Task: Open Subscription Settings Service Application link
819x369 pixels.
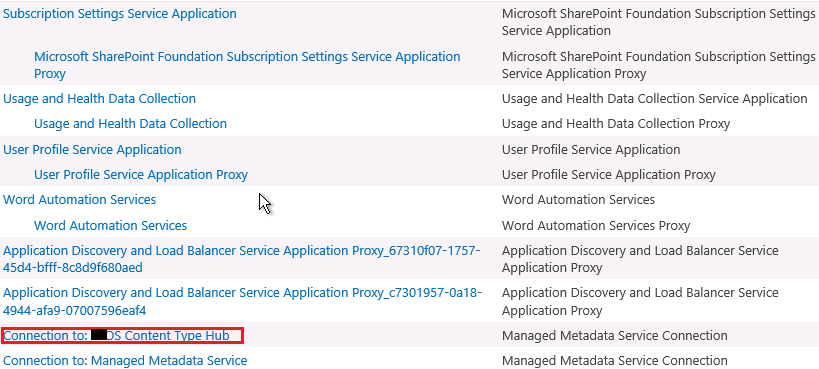Action: coord(120,14)
